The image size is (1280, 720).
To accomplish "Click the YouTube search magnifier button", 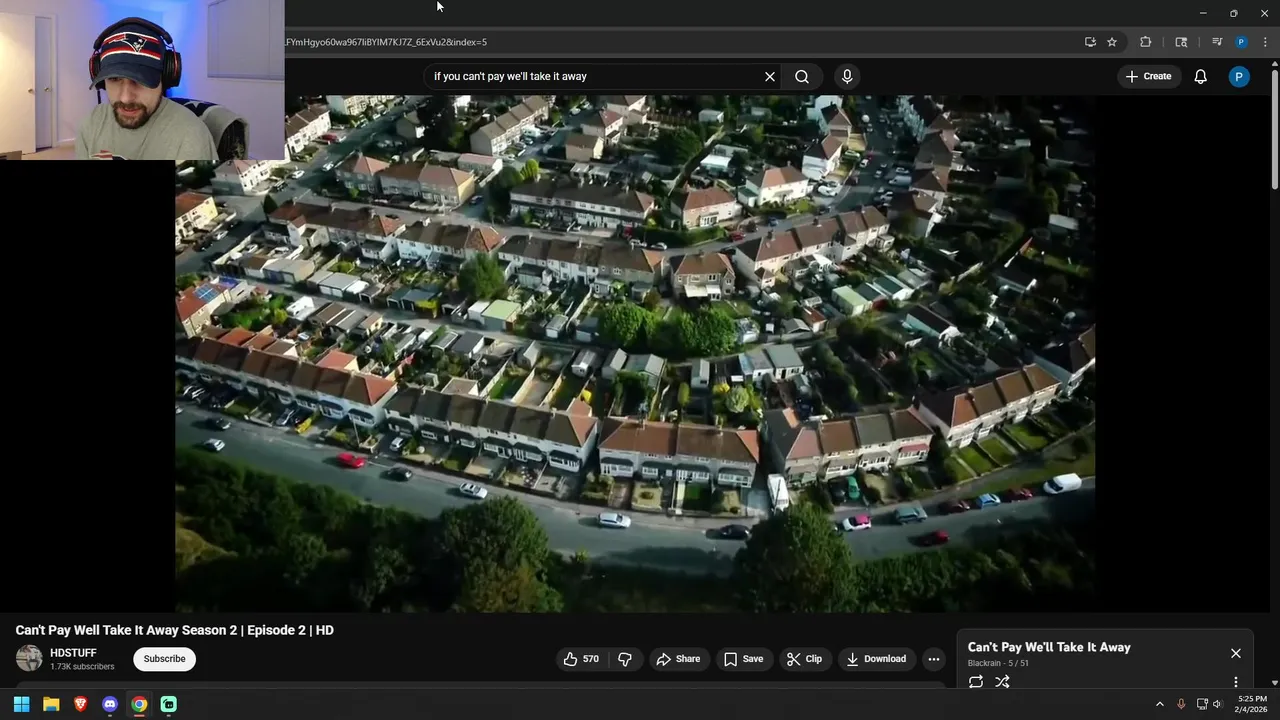I will 802,76.
